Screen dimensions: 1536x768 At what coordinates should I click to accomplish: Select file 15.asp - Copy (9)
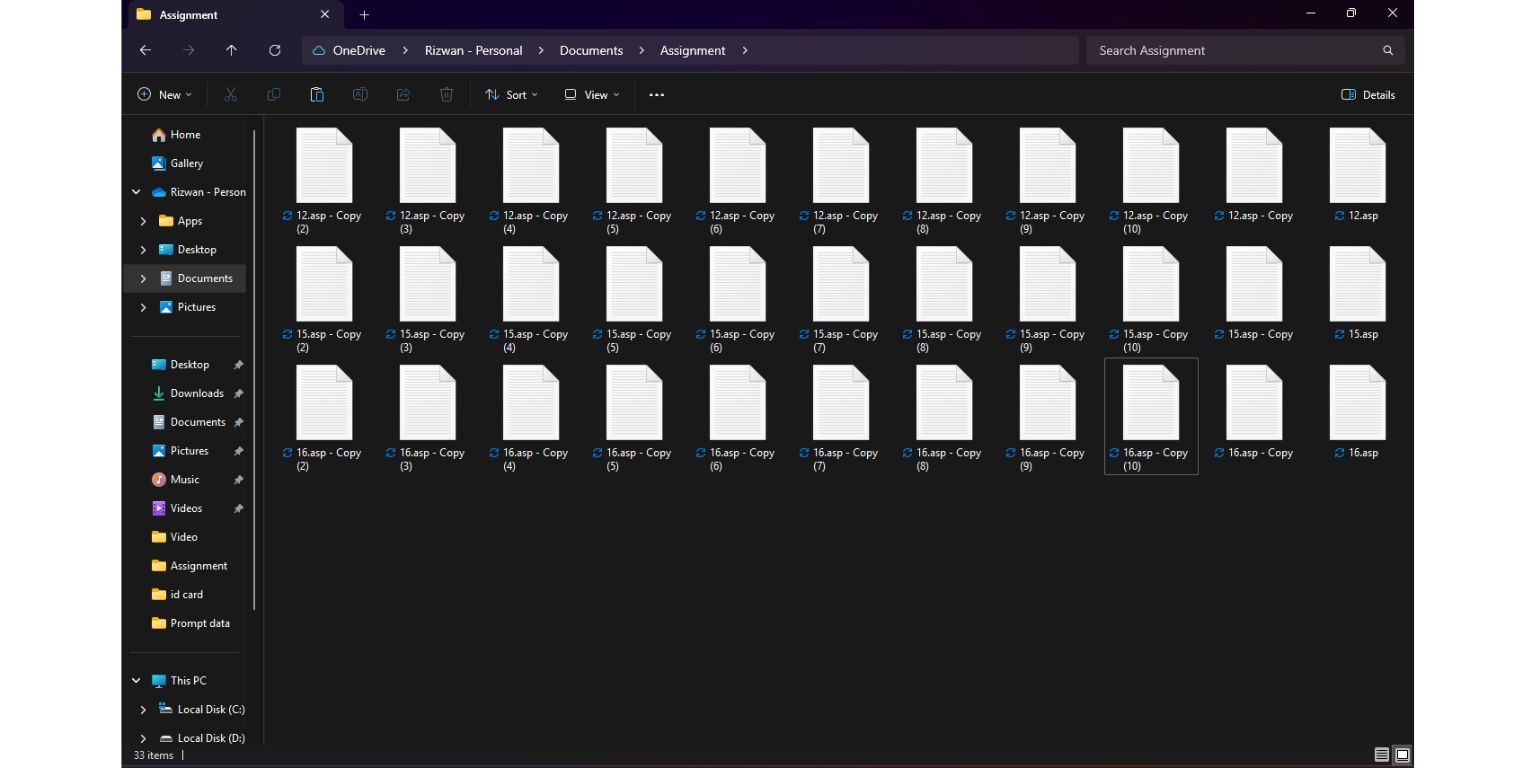[1047, 300]
